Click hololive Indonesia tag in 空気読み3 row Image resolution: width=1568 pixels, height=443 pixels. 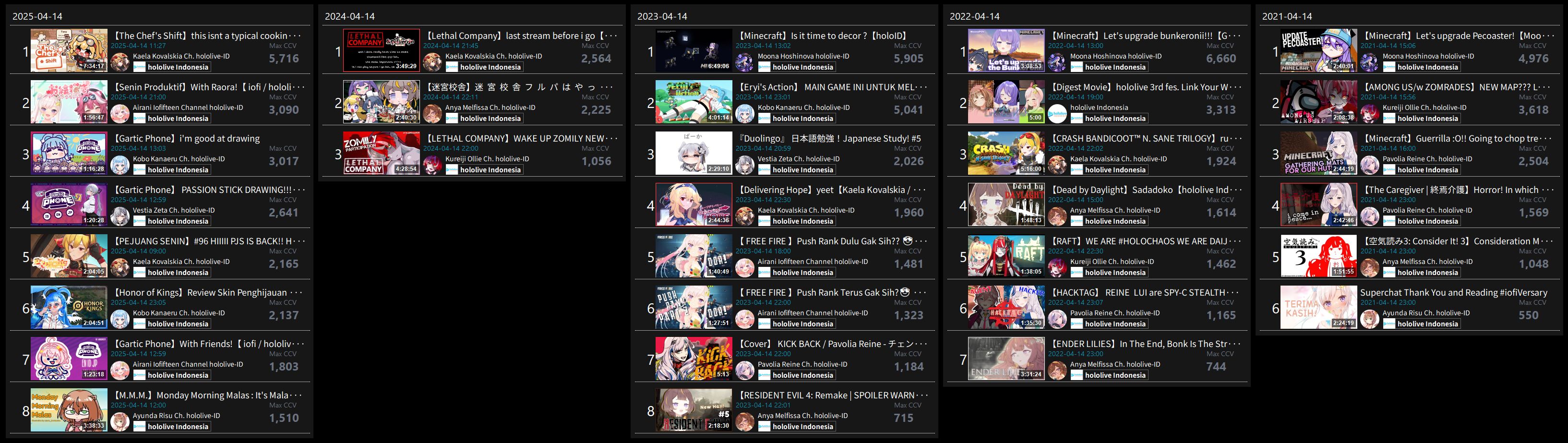tap(1421, 273)
